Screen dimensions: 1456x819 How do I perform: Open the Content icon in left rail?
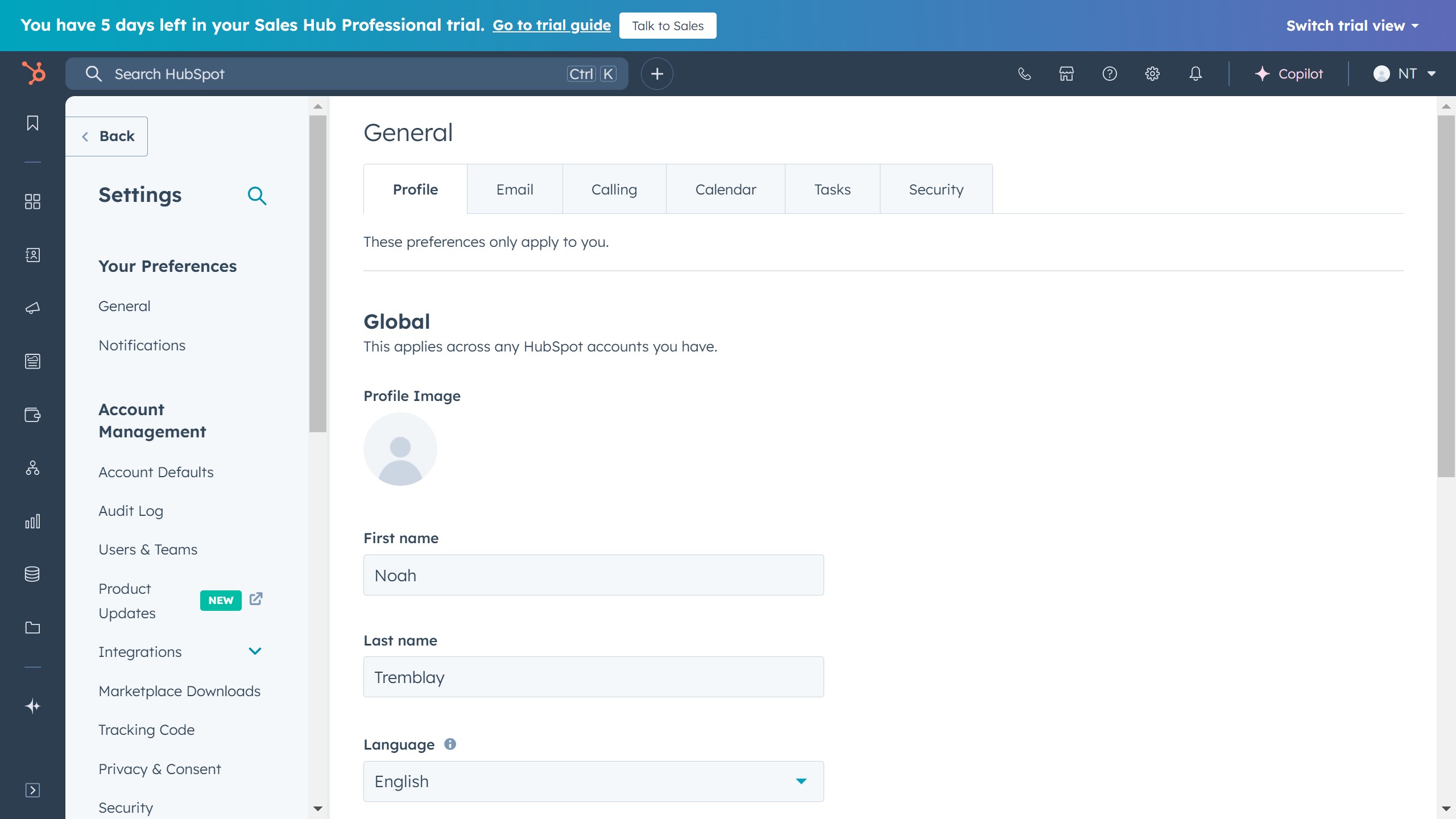pos(32,361)
